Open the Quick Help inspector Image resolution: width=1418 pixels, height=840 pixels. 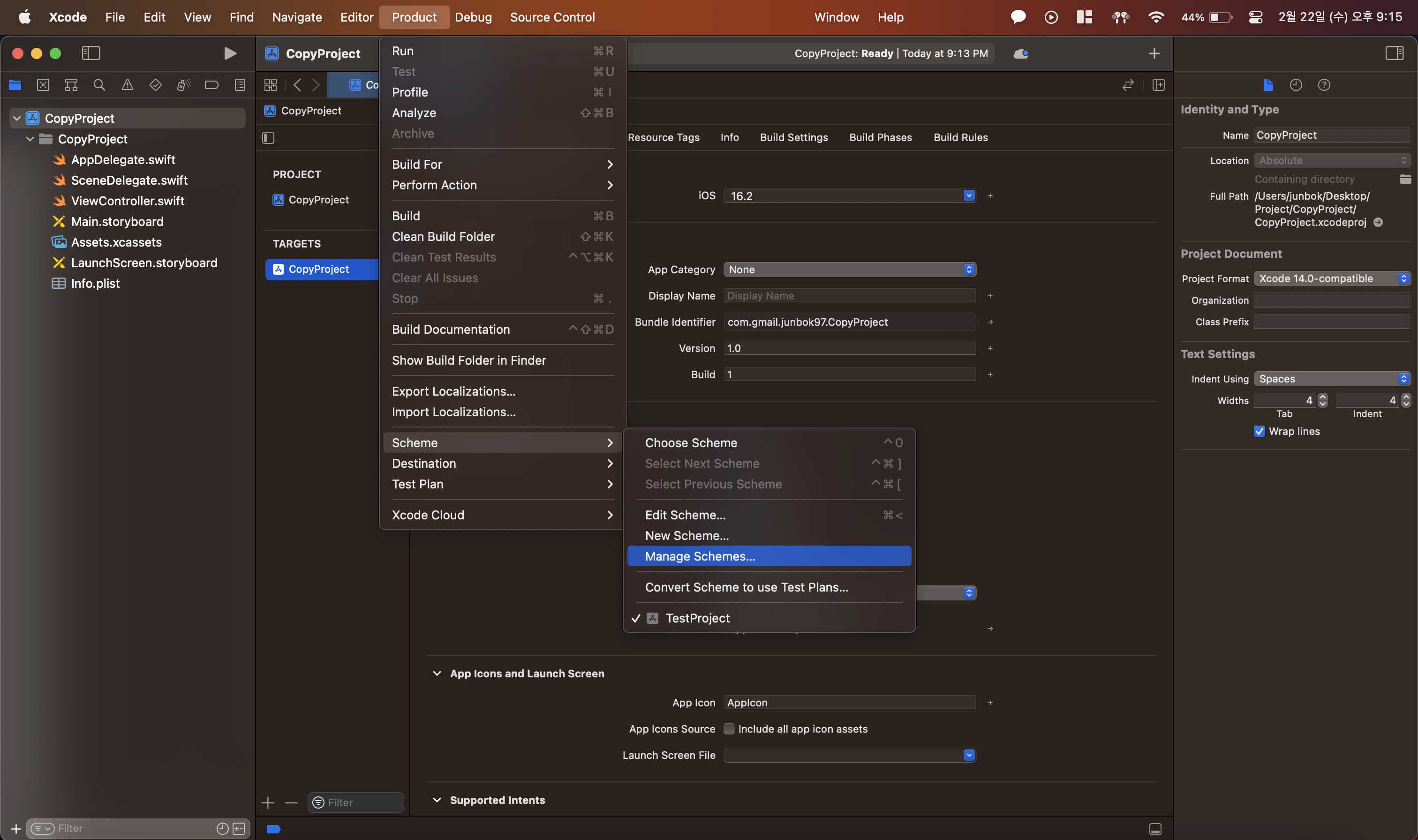coord(1323,85)
